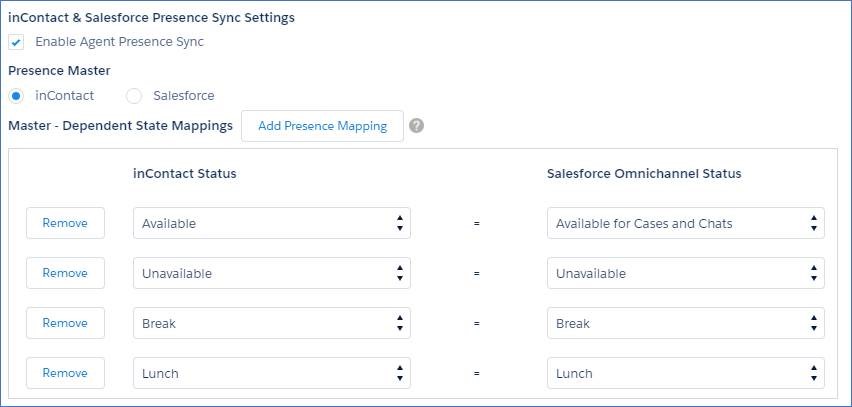Click the inContact Status column header

185,173
